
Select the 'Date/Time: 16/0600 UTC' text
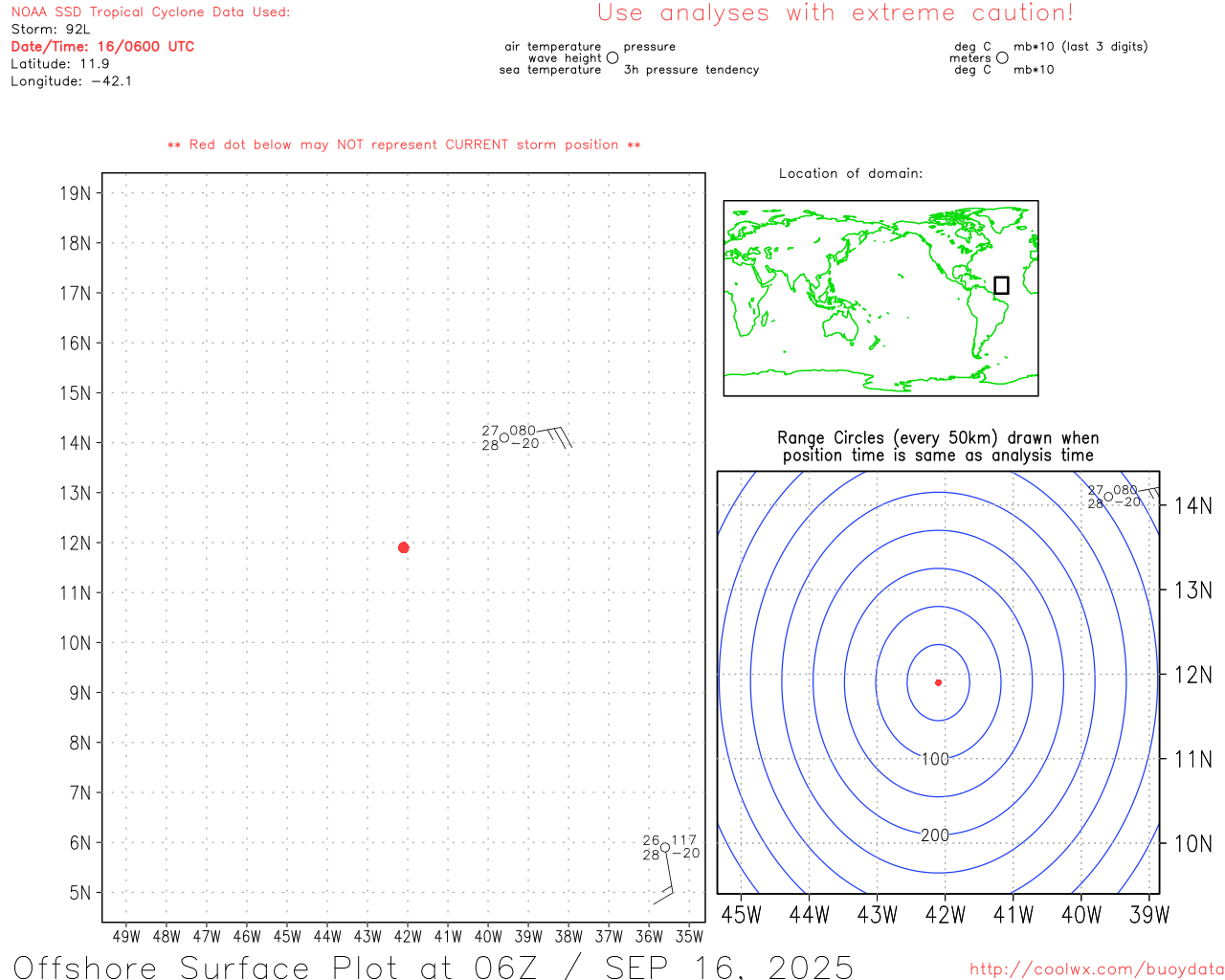(102, 47)
